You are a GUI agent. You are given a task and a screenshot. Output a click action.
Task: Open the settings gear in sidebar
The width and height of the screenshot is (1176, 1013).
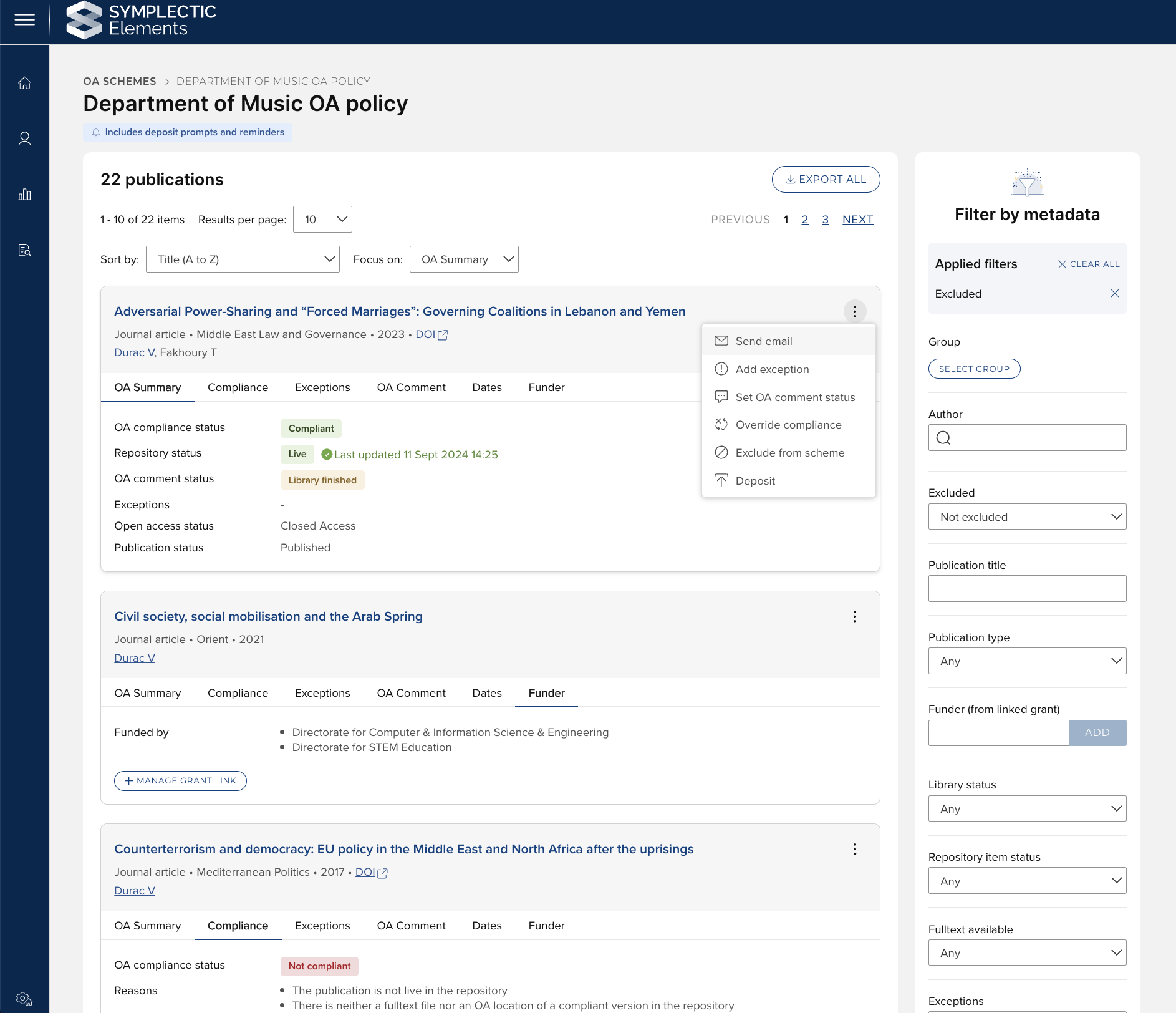[x=24, y=999]
